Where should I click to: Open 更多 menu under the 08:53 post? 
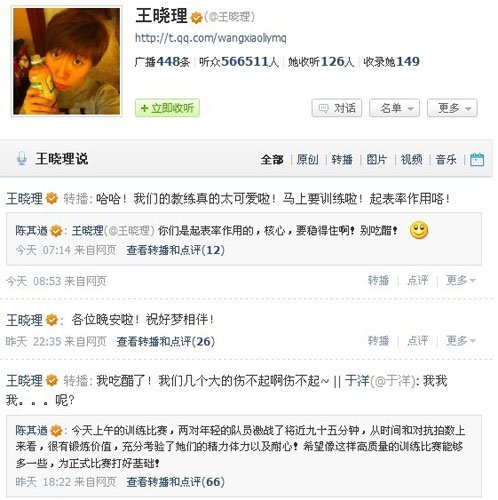pyautogui.click(x=461, y=280)
